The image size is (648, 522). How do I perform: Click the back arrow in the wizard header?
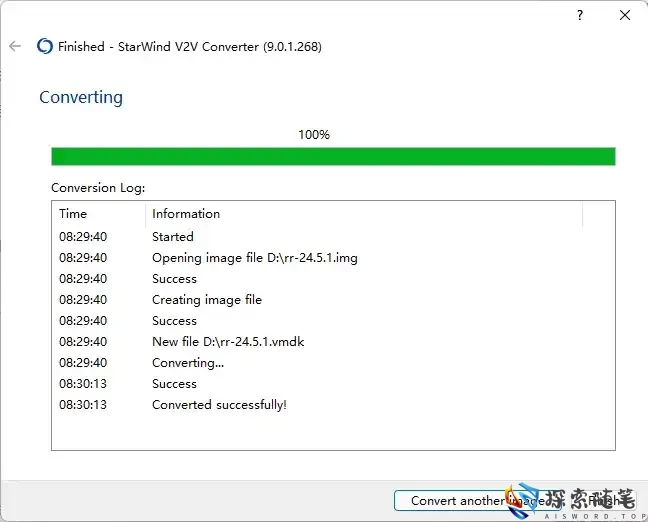coord(14,46)
